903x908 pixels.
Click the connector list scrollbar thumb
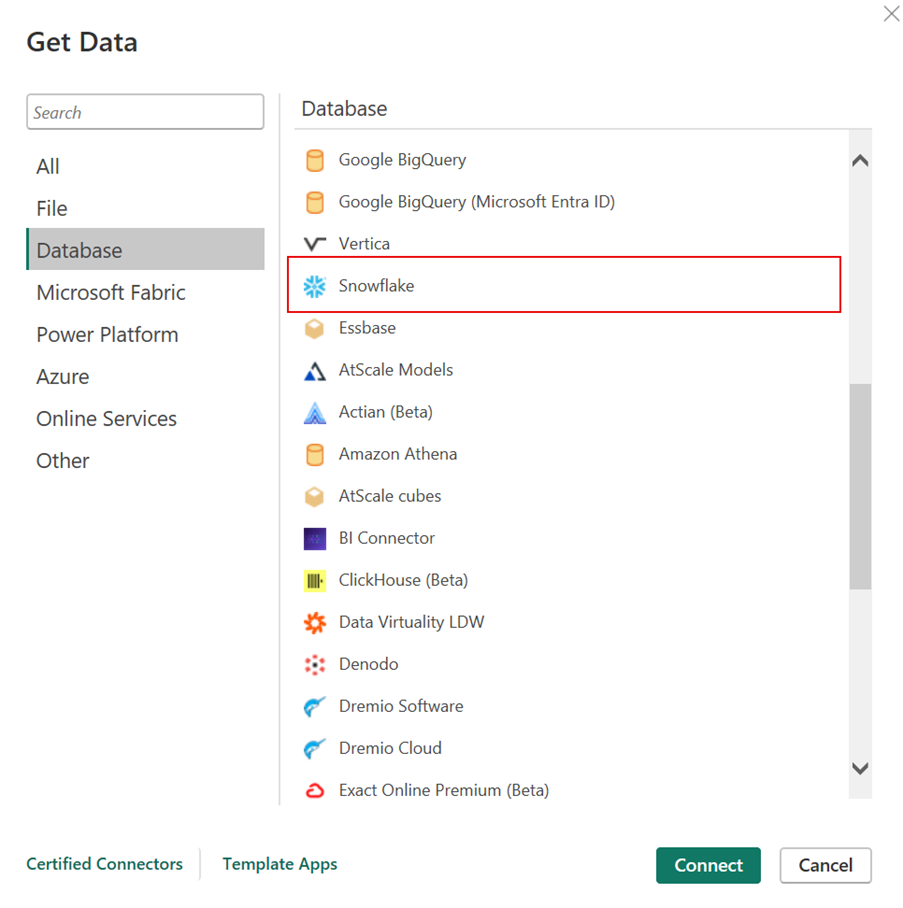[860, 486]
